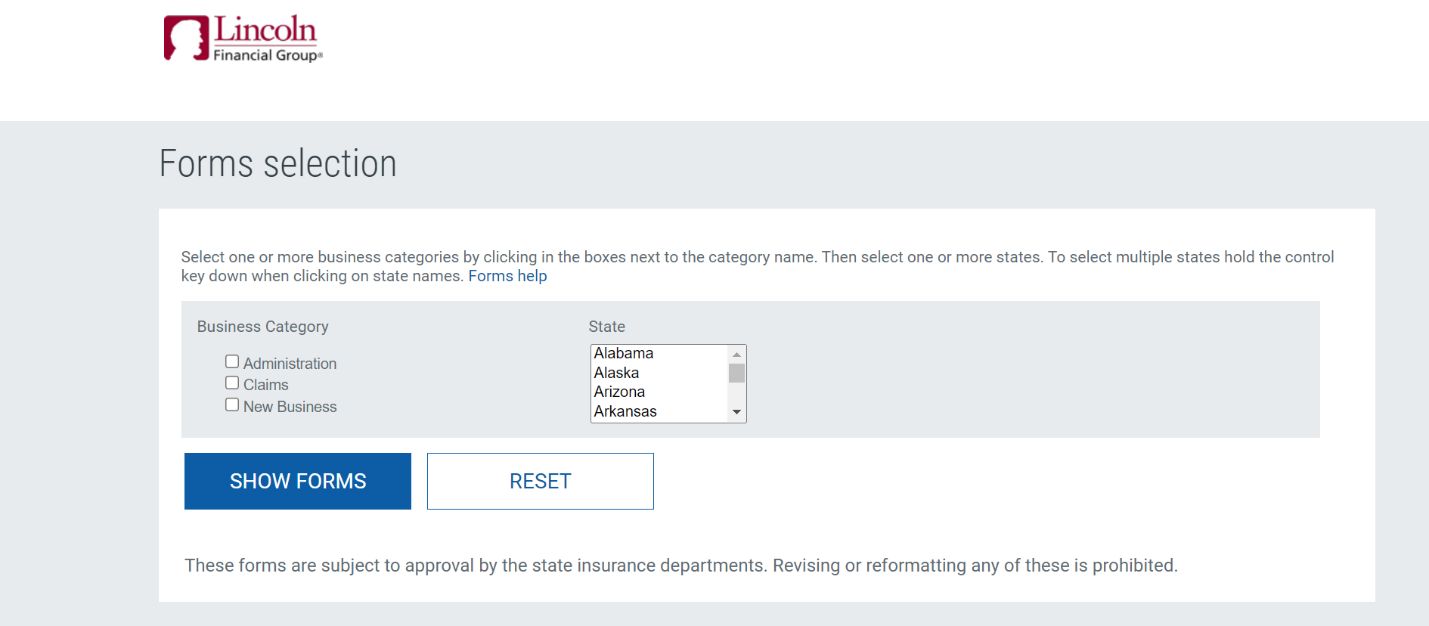
Task: Enable the Administration checkbox
Action: (x=232, y=362)
